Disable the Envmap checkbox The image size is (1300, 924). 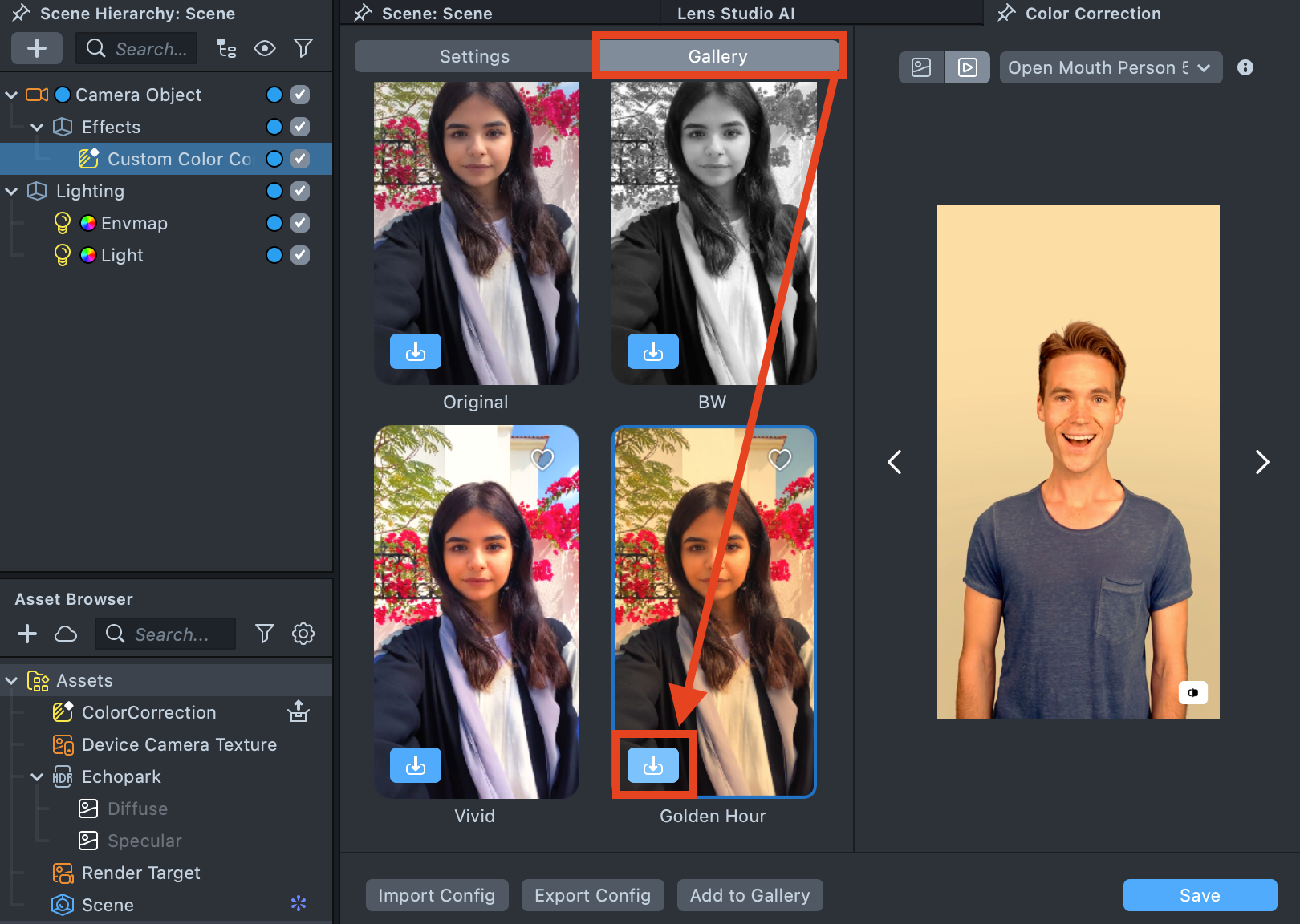coord(300,223)
